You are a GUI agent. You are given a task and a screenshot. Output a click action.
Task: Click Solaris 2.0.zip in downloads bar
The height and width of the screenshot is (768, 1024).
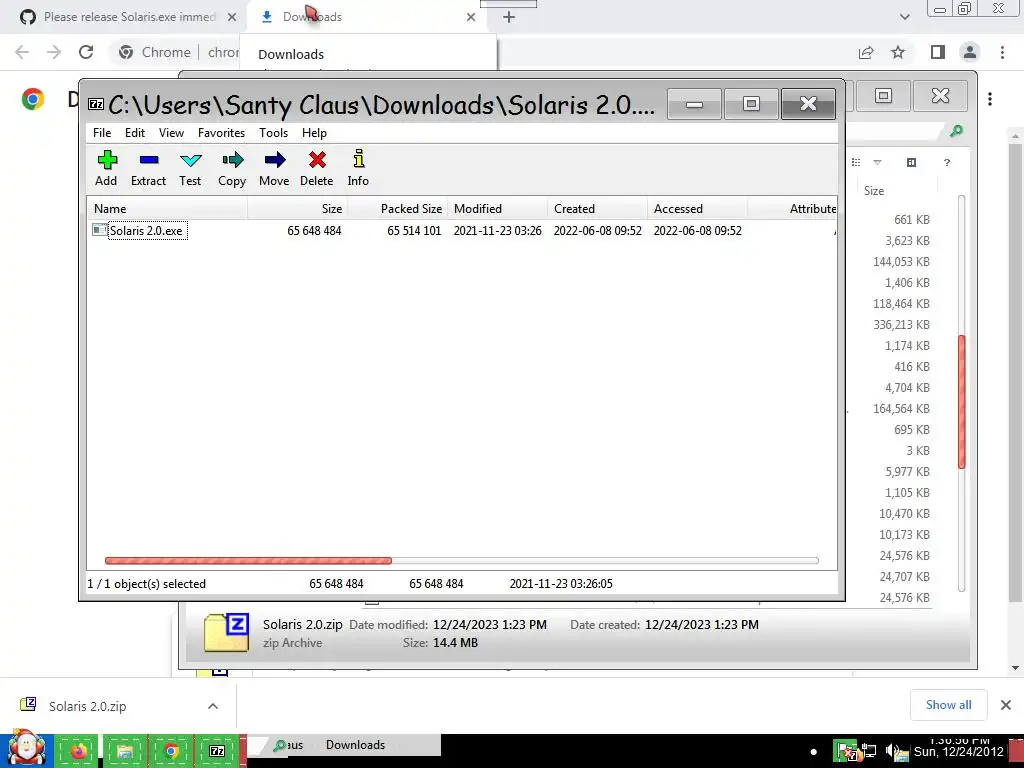(88, 706)
